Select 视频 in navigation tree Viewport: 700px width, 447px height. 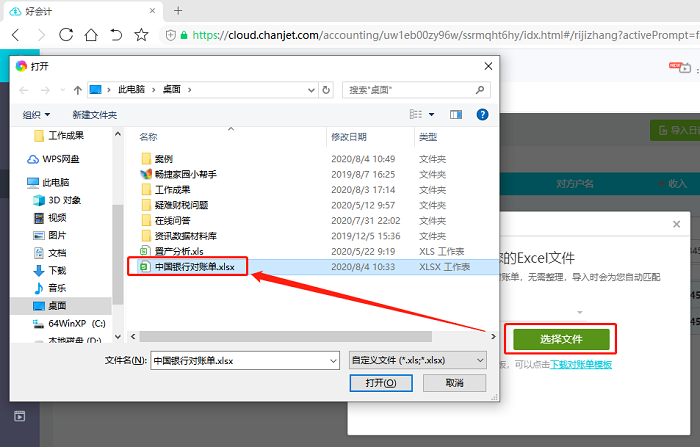(x=50, y=217)
